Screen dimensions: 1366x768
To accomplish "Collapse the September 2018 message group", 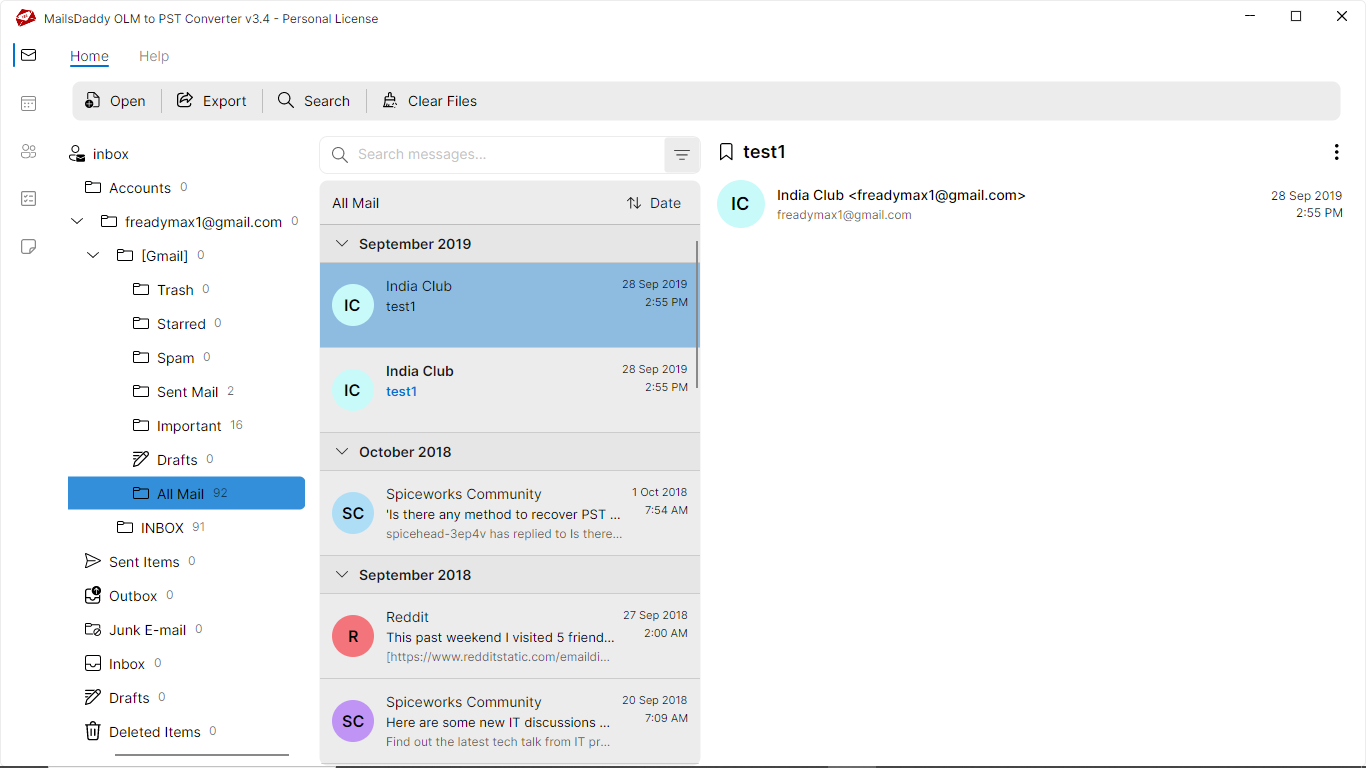I will 342,575.
